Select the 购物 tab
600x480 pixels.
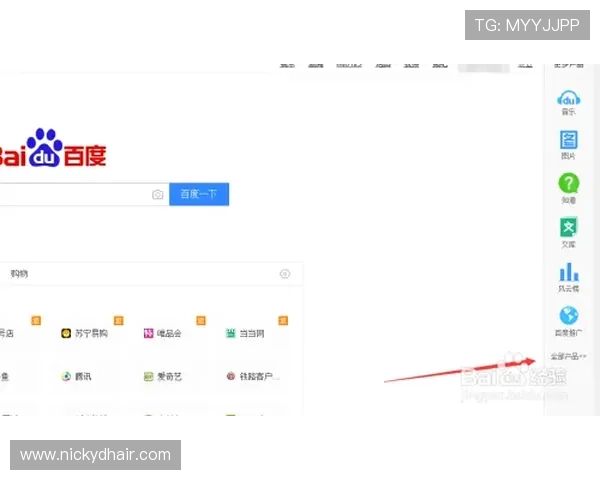pyautogui.click(x=19, y=274)
